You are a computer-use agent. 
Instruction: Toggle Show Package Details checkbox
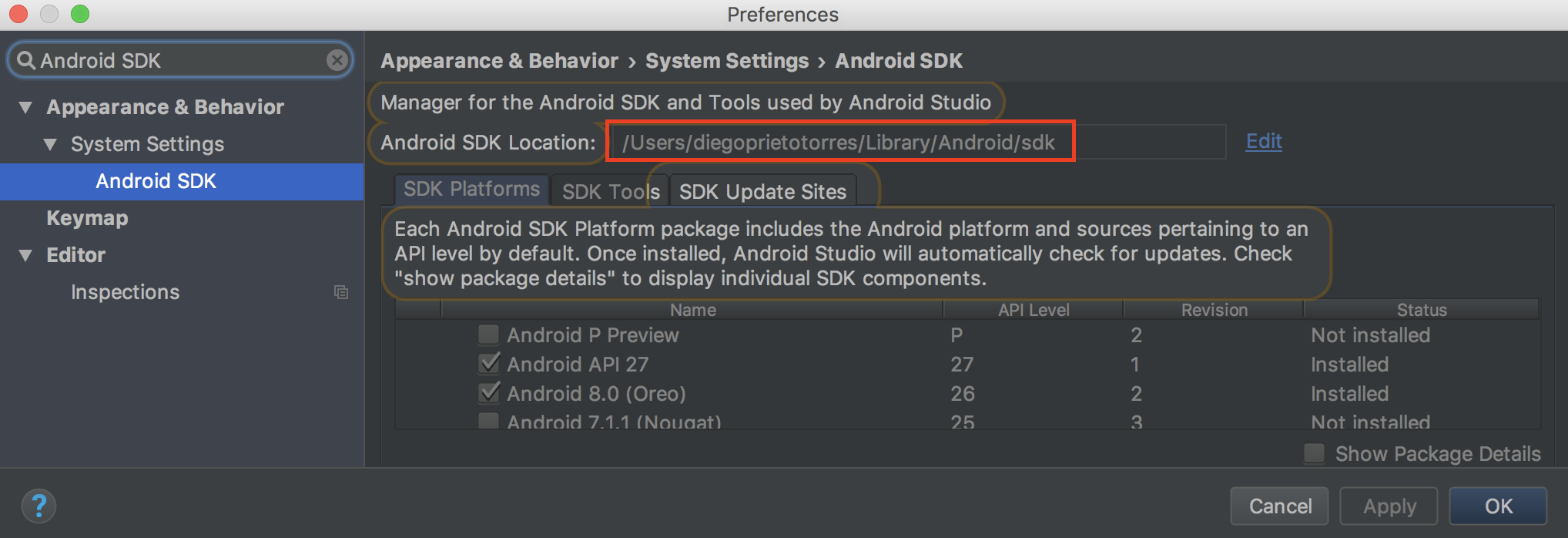[1314, 453]
